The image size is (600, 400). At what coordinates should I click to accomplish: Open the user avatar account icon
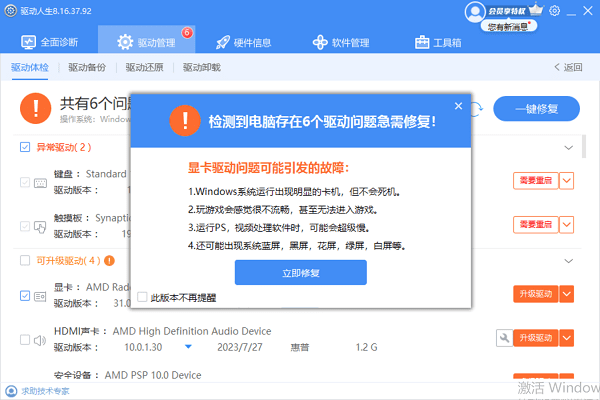pos(475,12)
